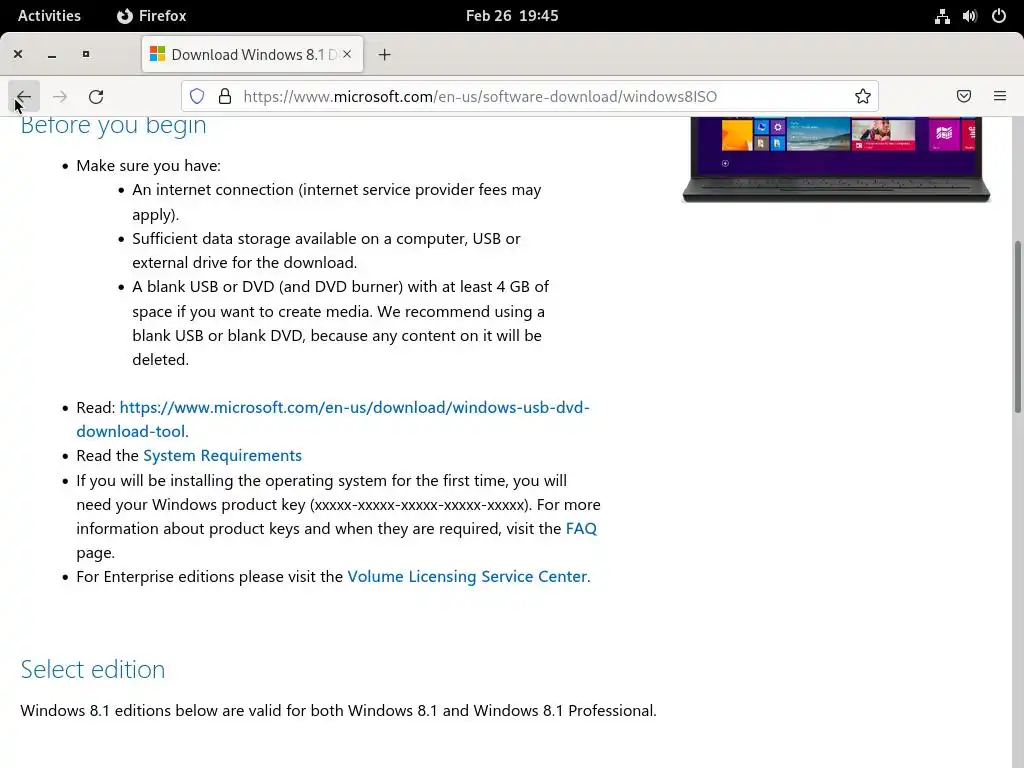
Task: Open the windows-usb-dvd-download-tool link
Action: [332, 419]
